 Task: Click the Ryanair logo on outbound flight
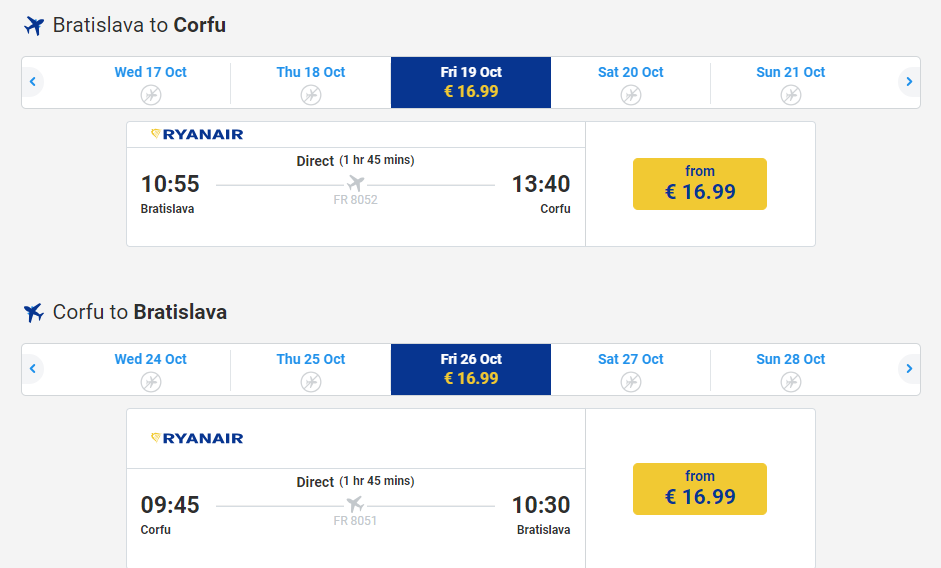coord(197,134)
